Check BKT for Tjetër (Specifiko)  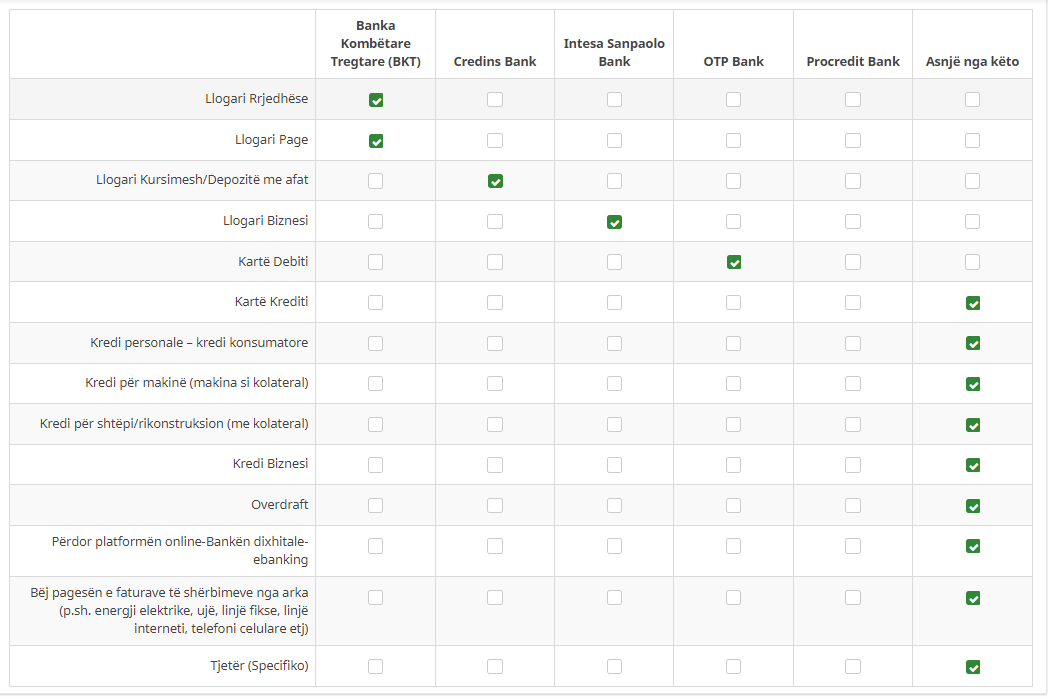376,667
